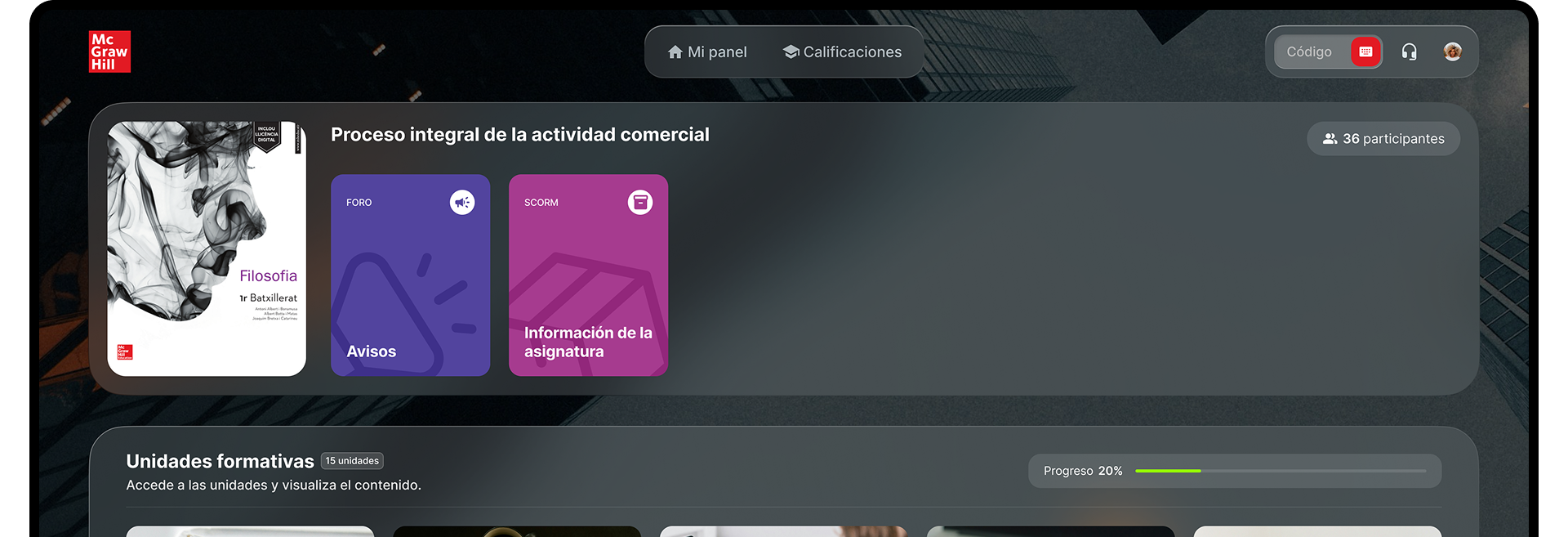Click the Unidades formativas heading
This screenshot has height=537, width=1568.
[x=220, y=461]
